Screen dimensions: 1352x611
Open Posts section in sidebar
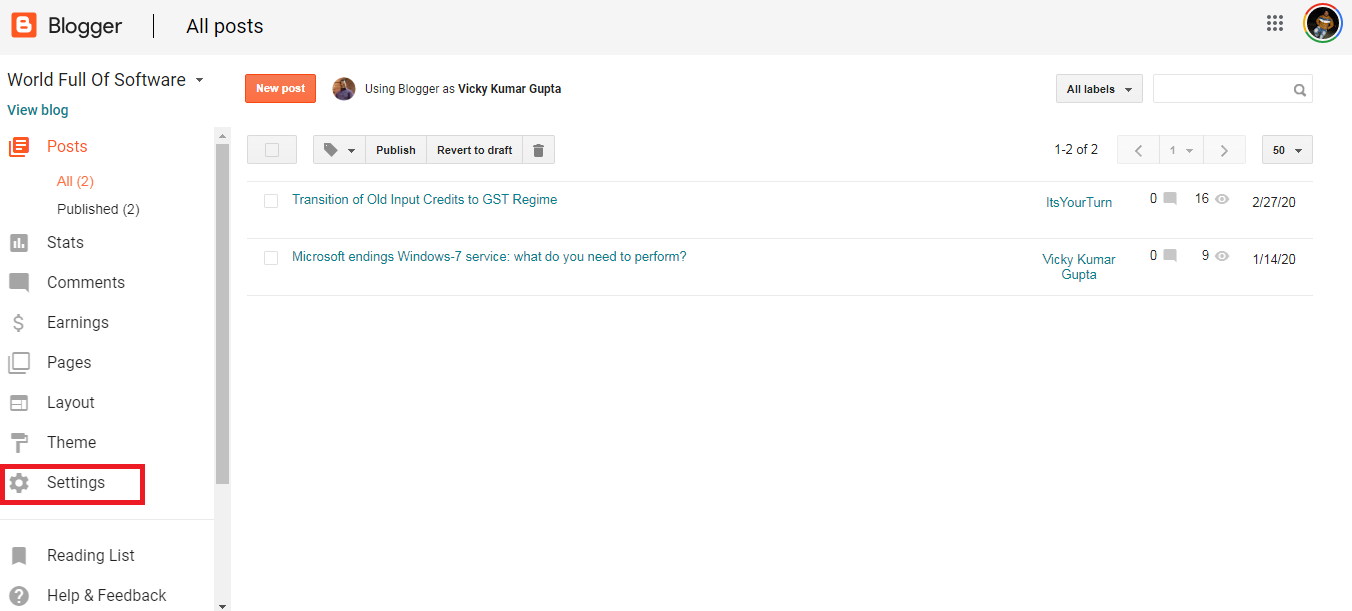click(67, 147)
